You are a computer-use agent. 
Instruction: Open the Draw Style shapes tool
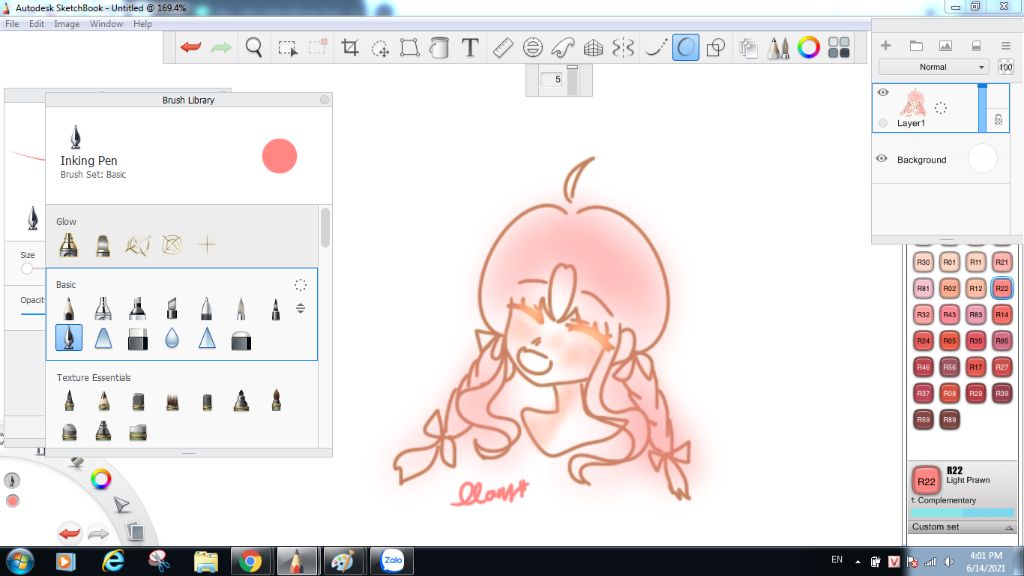[716, 47]
